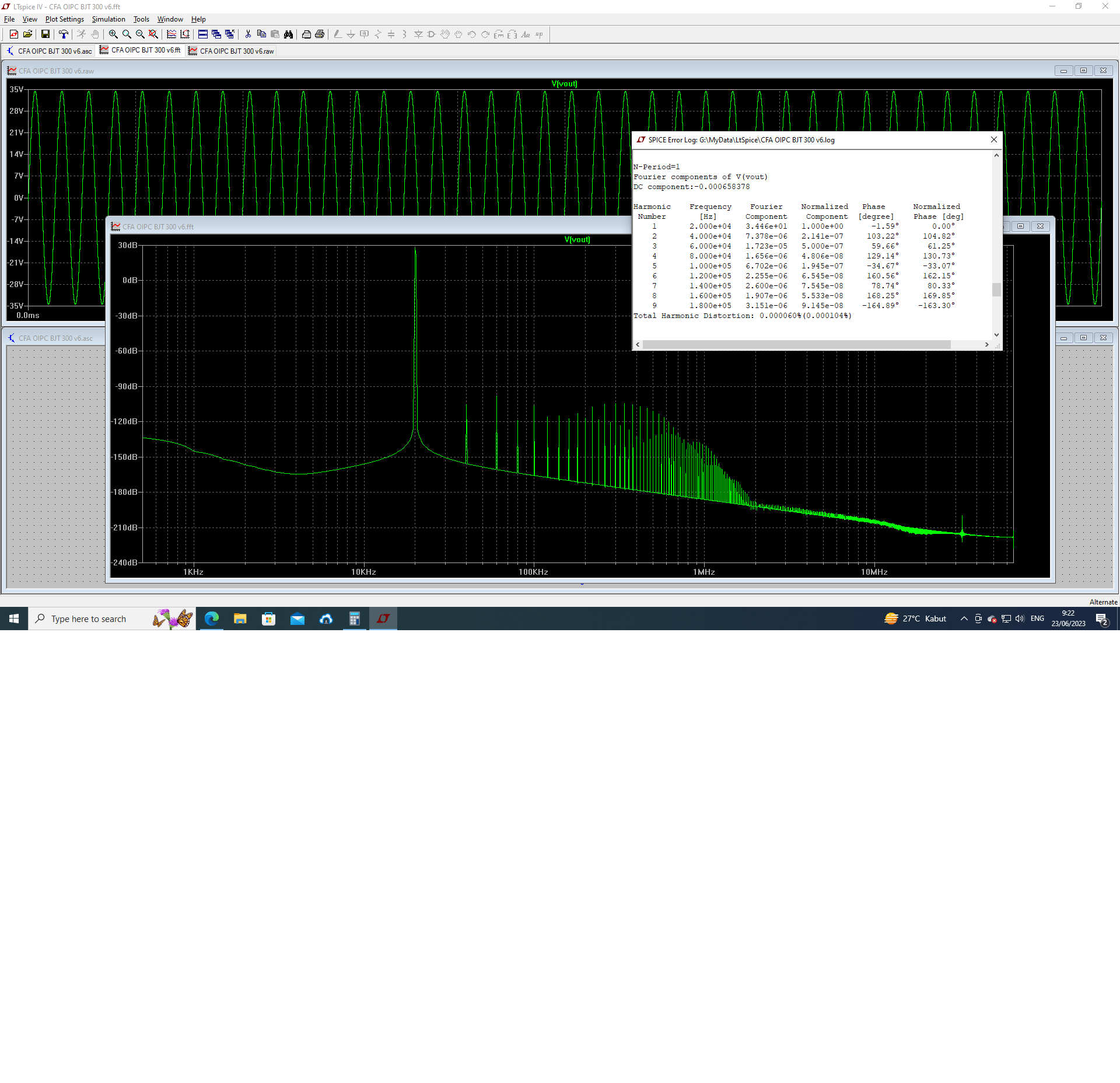Open the Control Panel hammer icon
Screen dimensions: 1120x1083
pos(64,34)
